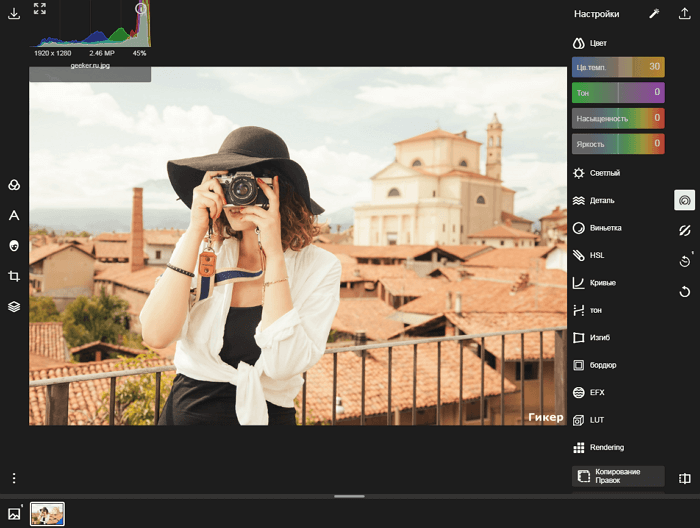Click the Копирование Правок button
Screen dimensions: 700x528
pos(617,476)
